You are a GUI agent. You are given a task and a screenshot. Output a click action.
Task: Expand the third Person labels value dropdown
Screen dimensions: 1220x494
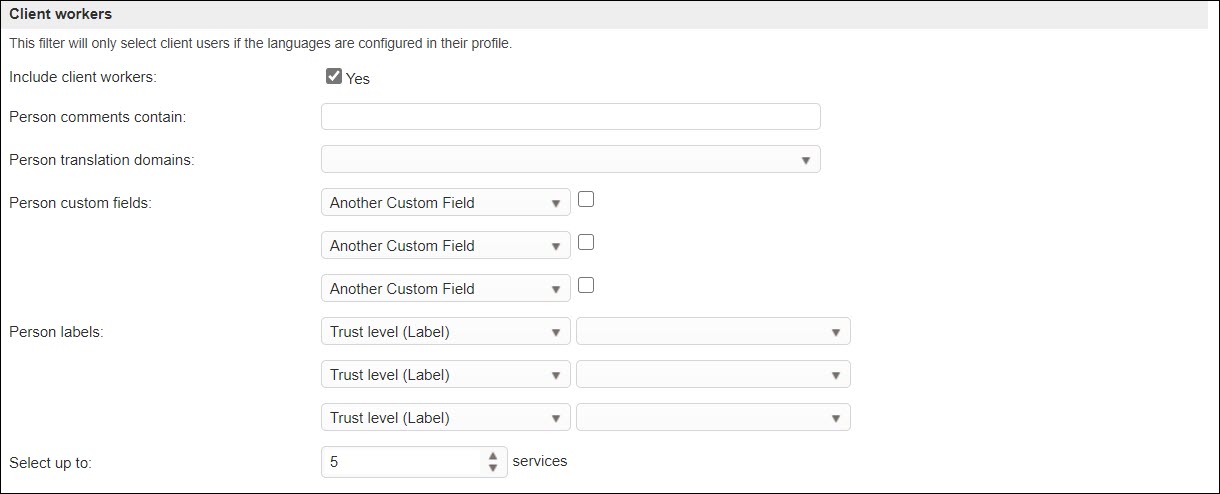point(713,418)
